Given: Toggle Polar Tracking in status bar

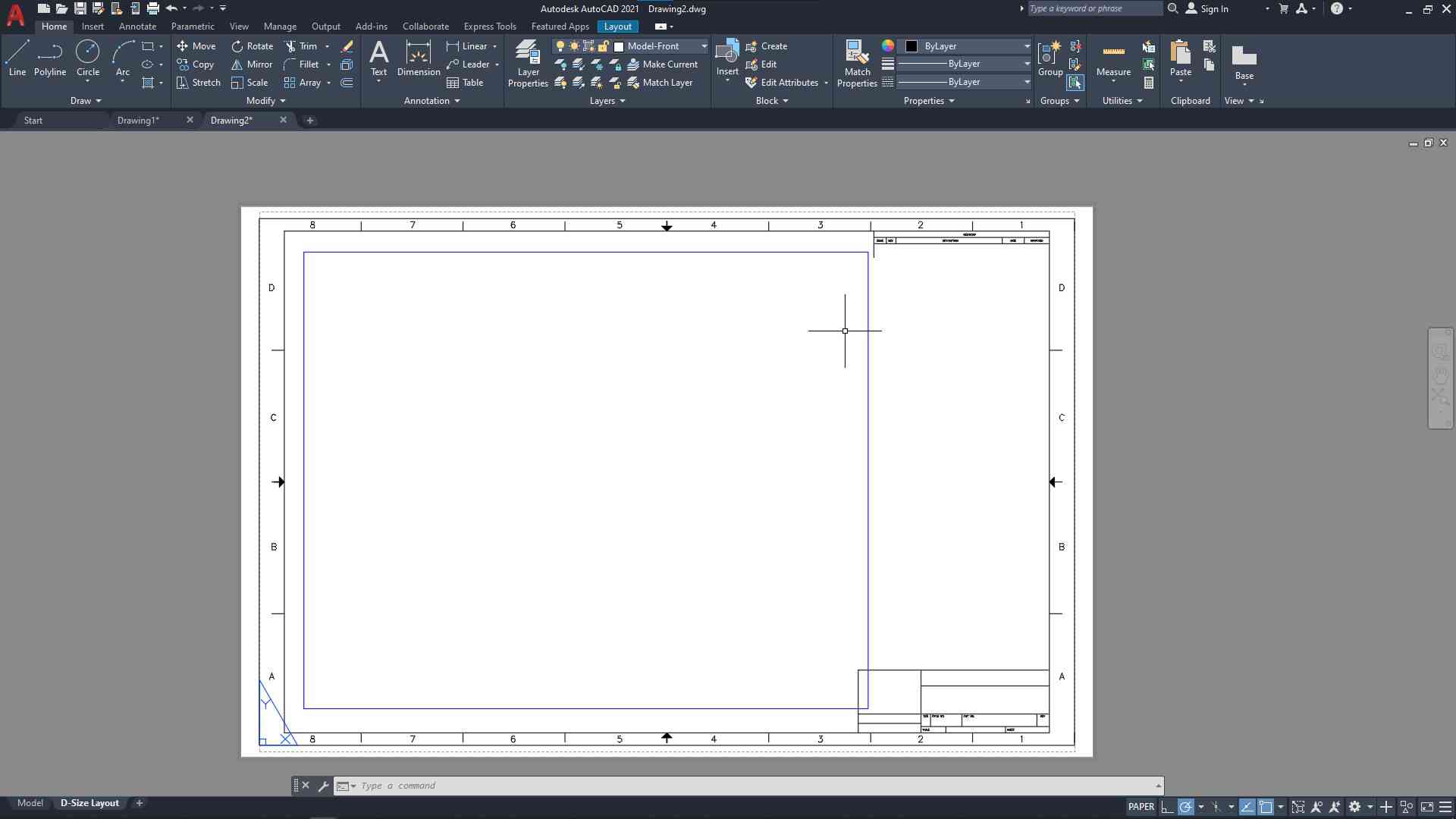Looking at the screenshot, I should [x=1186, y=807].
